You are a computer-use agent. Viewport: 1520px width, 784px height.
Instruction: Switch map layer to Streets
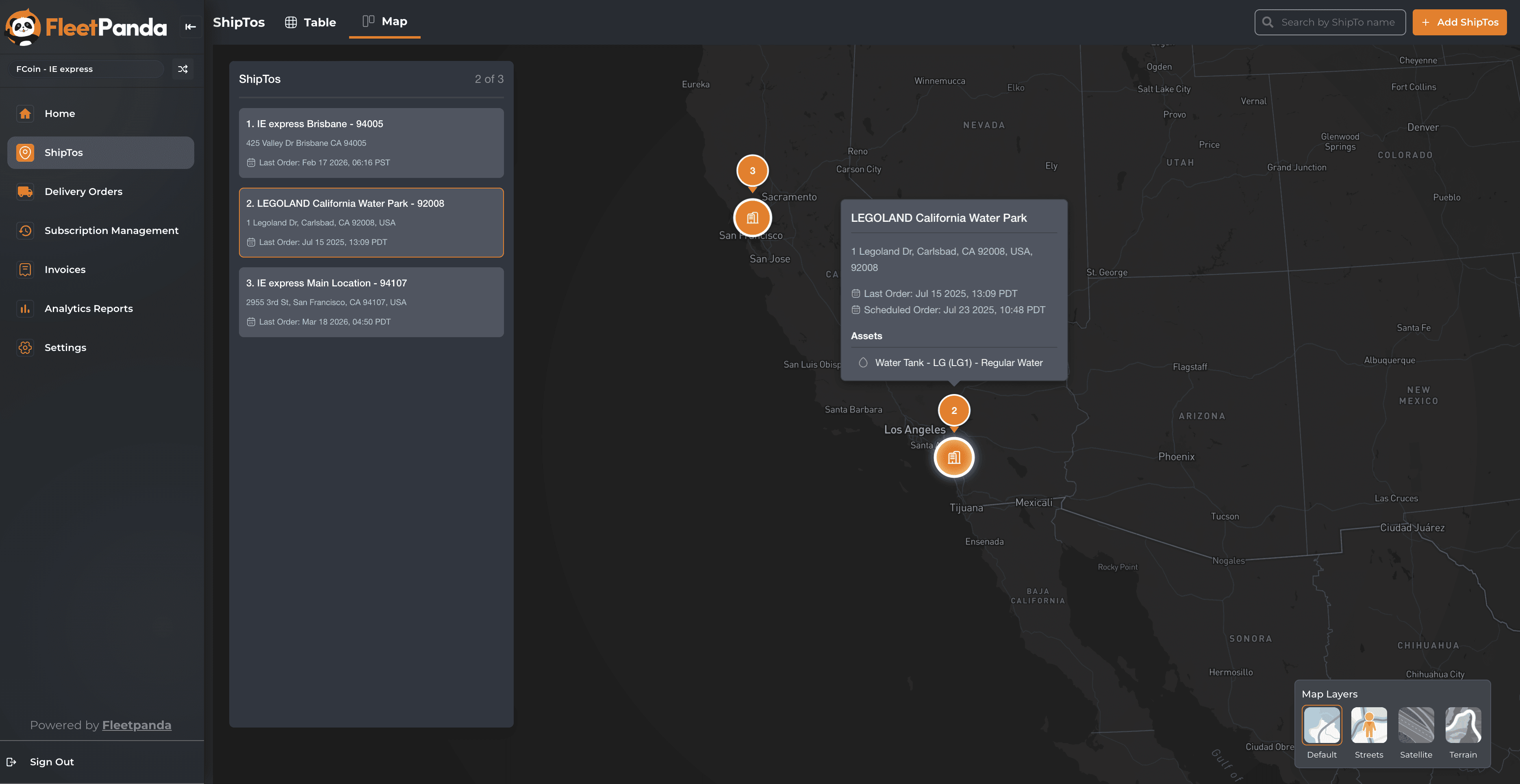[x=1369, y=726]
